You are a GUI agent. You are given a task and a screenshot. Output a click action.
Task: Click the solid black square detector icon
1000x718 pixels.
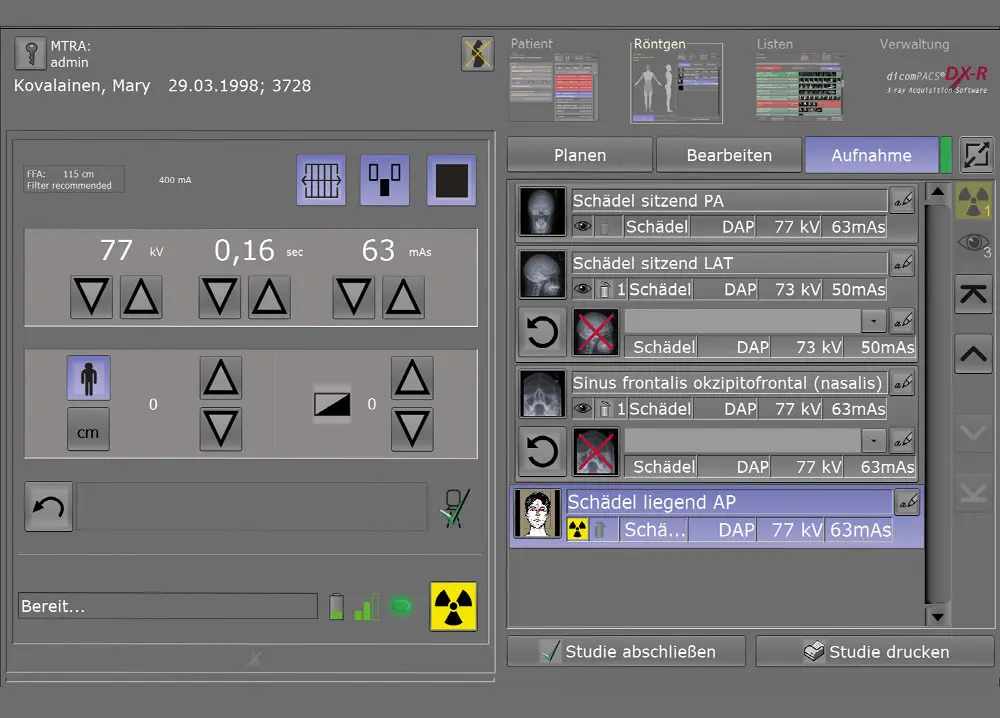(x=451, y=181)
